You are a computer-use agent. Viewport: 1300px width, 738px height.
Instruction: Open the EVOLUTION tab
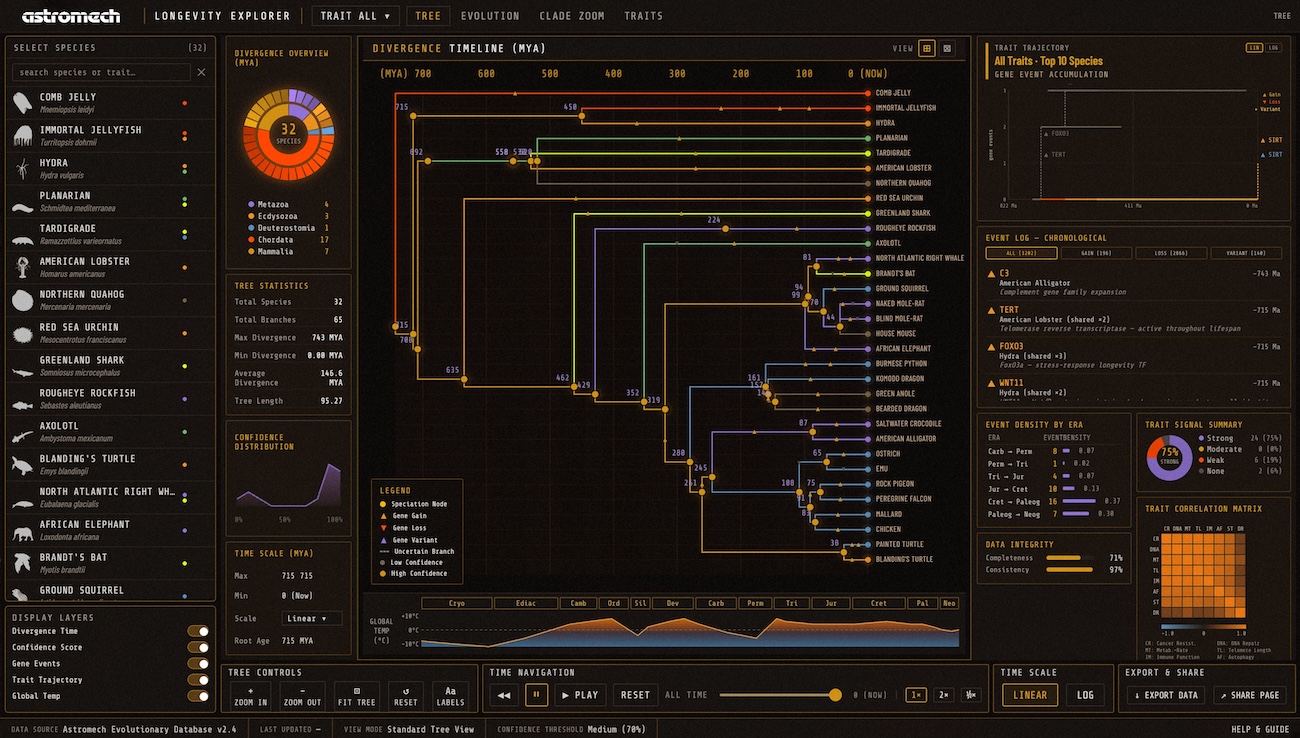[490, 16]
